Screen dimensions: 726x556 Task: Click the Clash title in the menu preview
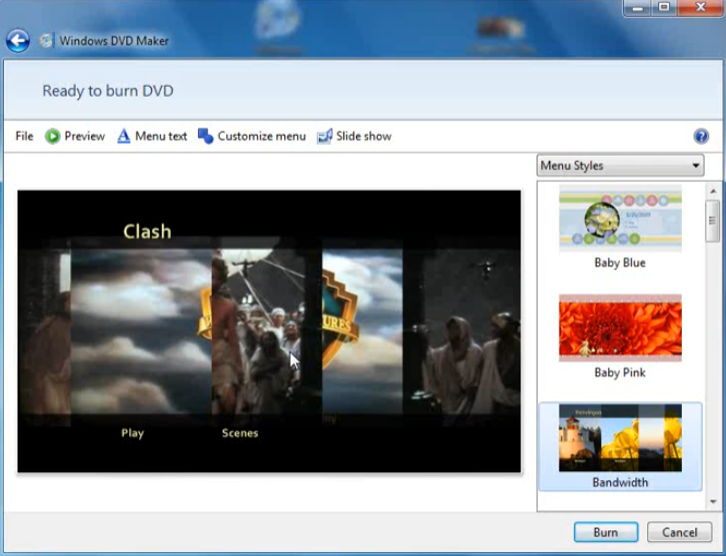tap(147, 231)
